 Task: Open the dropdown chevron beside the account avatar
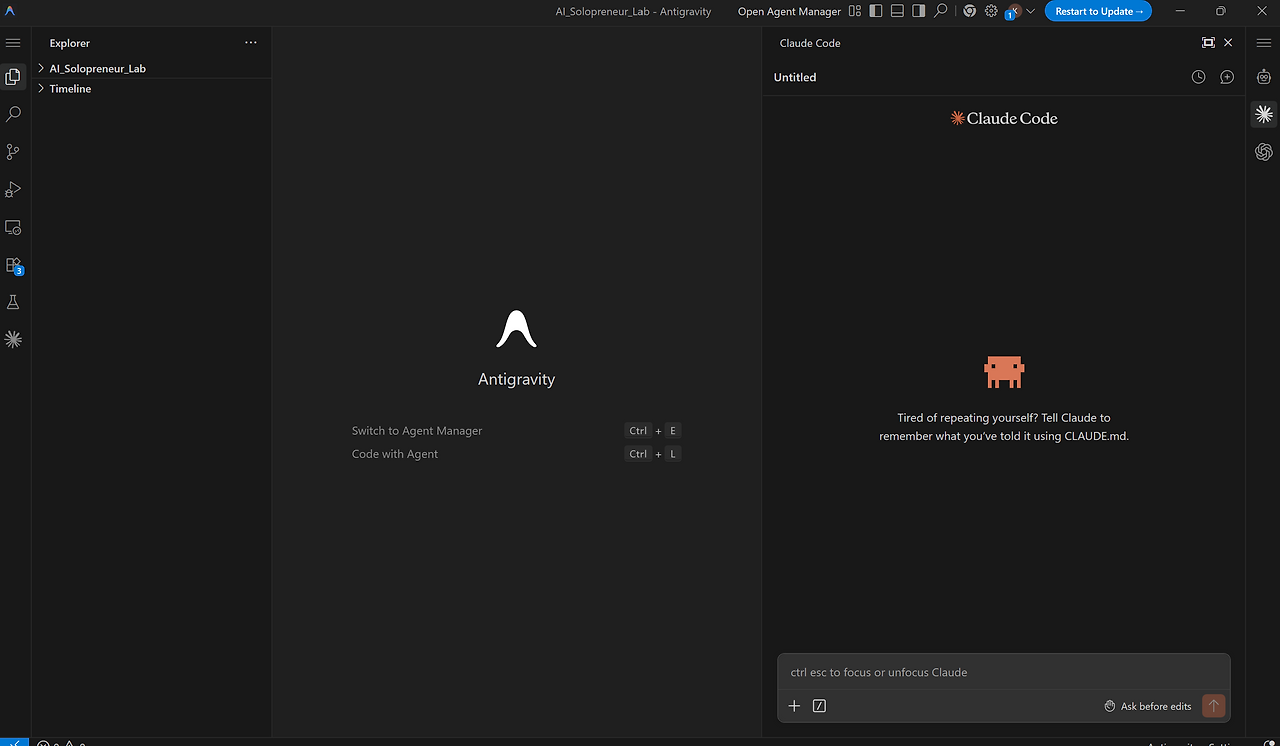point(1031,11)
